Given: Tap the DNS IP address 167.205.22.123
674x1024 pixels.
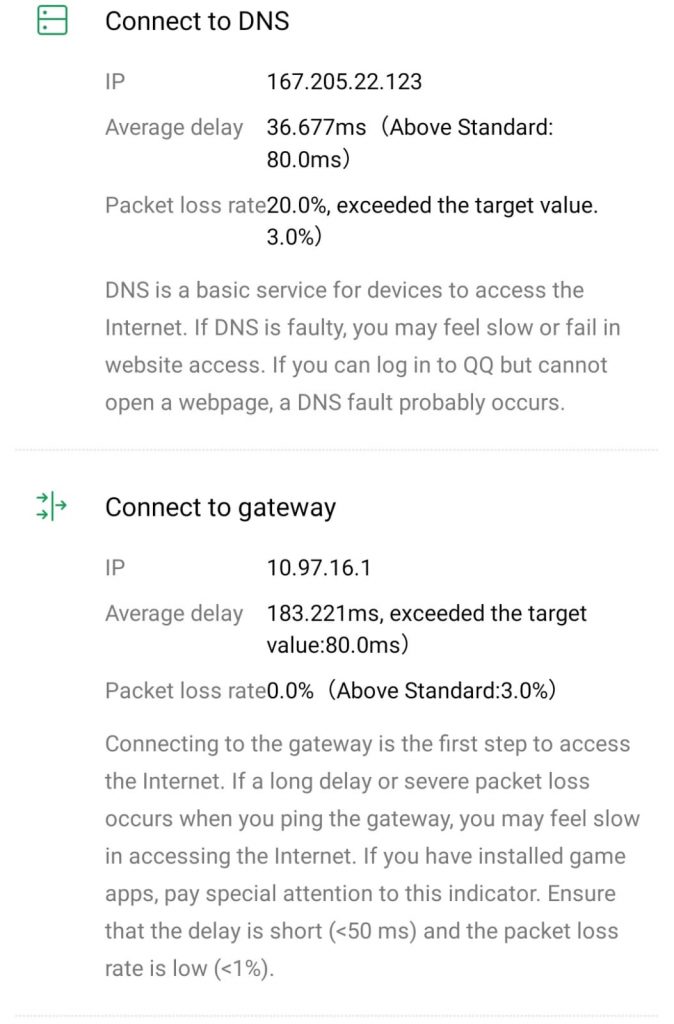Looking at the screenshot, I should [x=344, y=81].
